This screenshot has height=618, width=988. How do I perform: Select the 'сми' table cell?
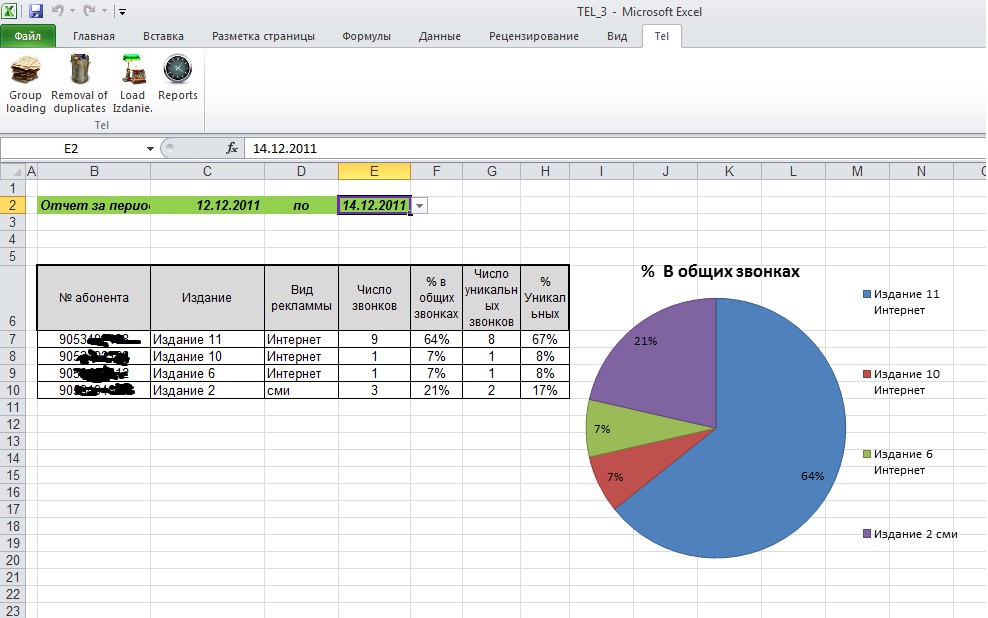[301, 390]
